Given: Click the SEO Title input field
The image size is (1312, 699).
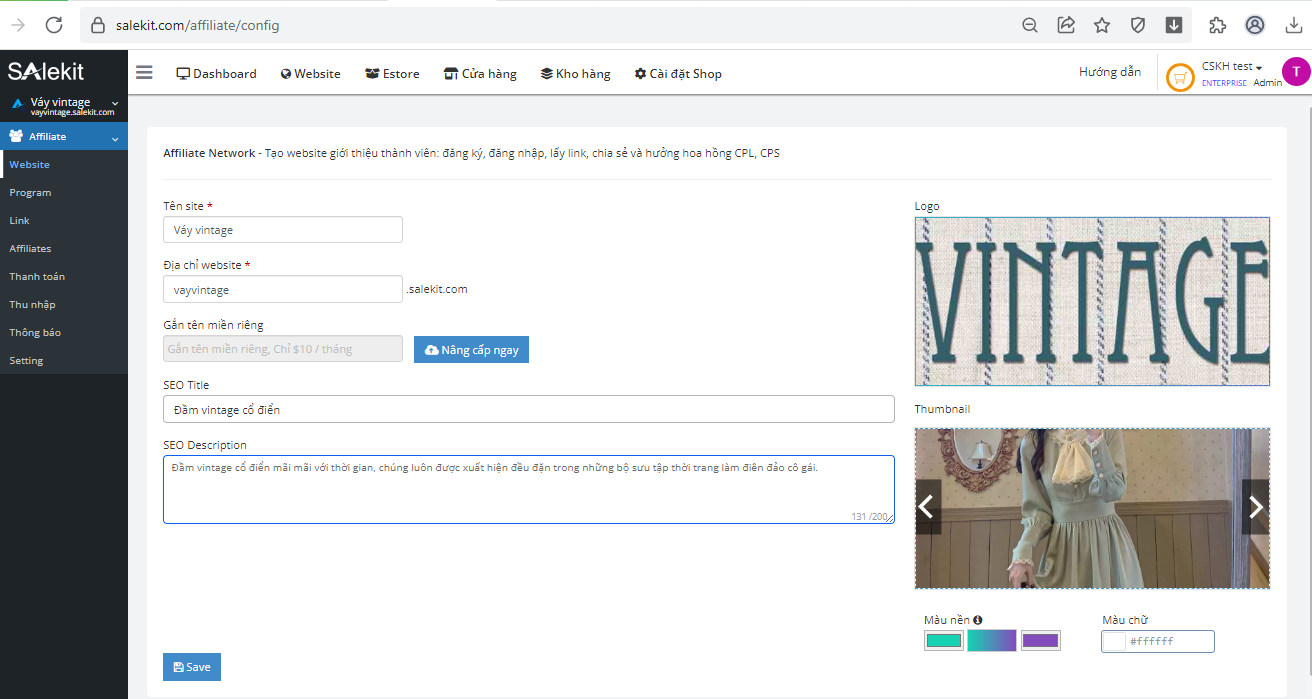Looking at the screenshot, I should 528,409.
